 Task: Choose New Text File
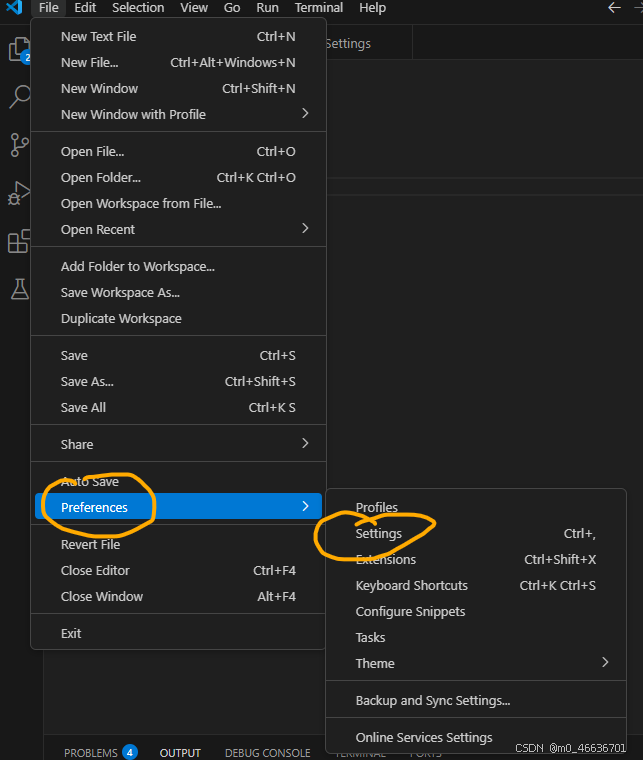point(178,36)
